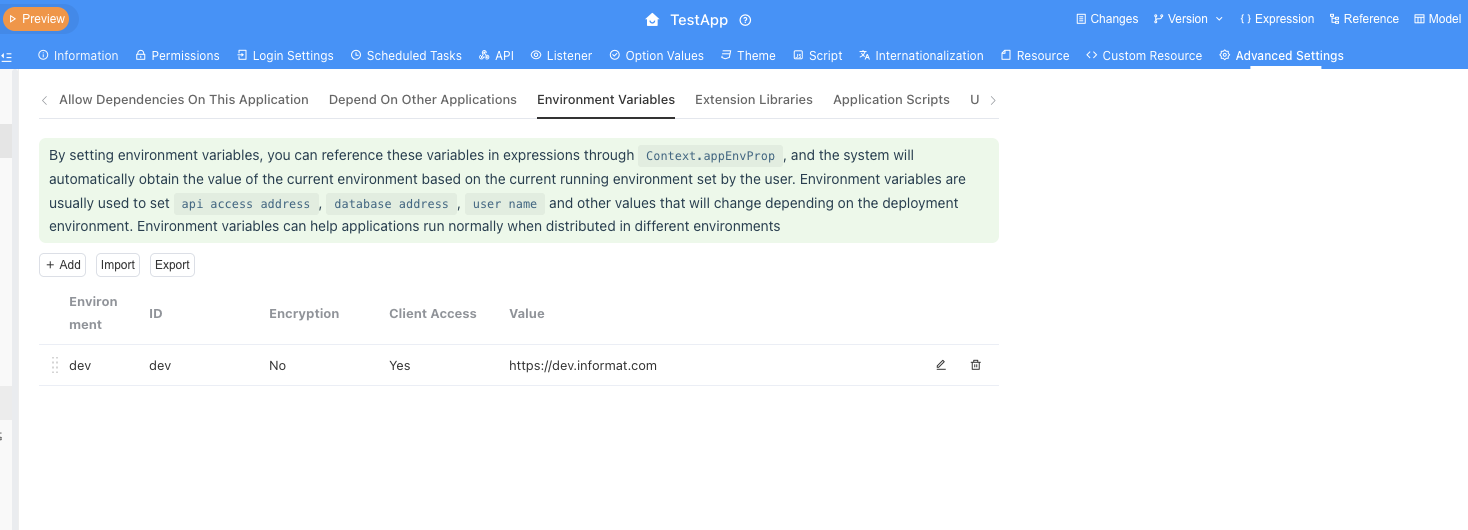Open the Model view
Image resolution: width=1468 pixels, height=530 pixels.
[1437, 19]
